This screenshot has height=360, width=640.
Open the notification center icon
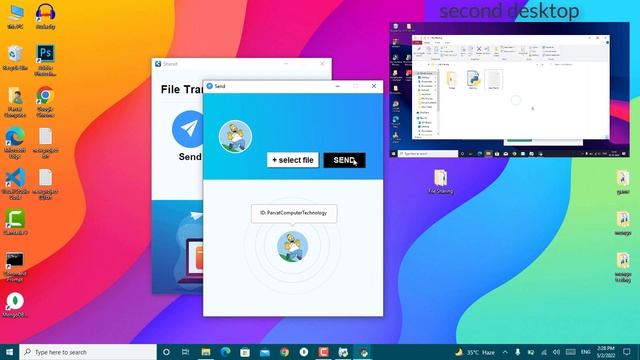coord(627,352)
